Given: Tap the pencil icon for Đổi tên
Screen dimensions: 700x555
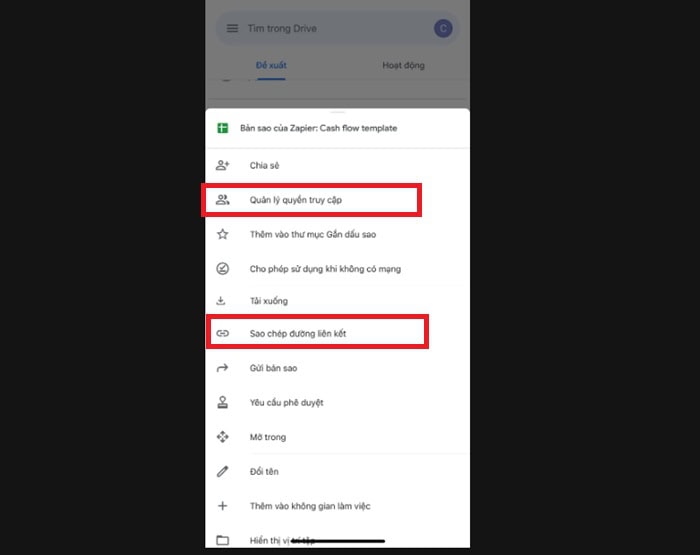Looking at the screenshot, I should coord(222,471).
